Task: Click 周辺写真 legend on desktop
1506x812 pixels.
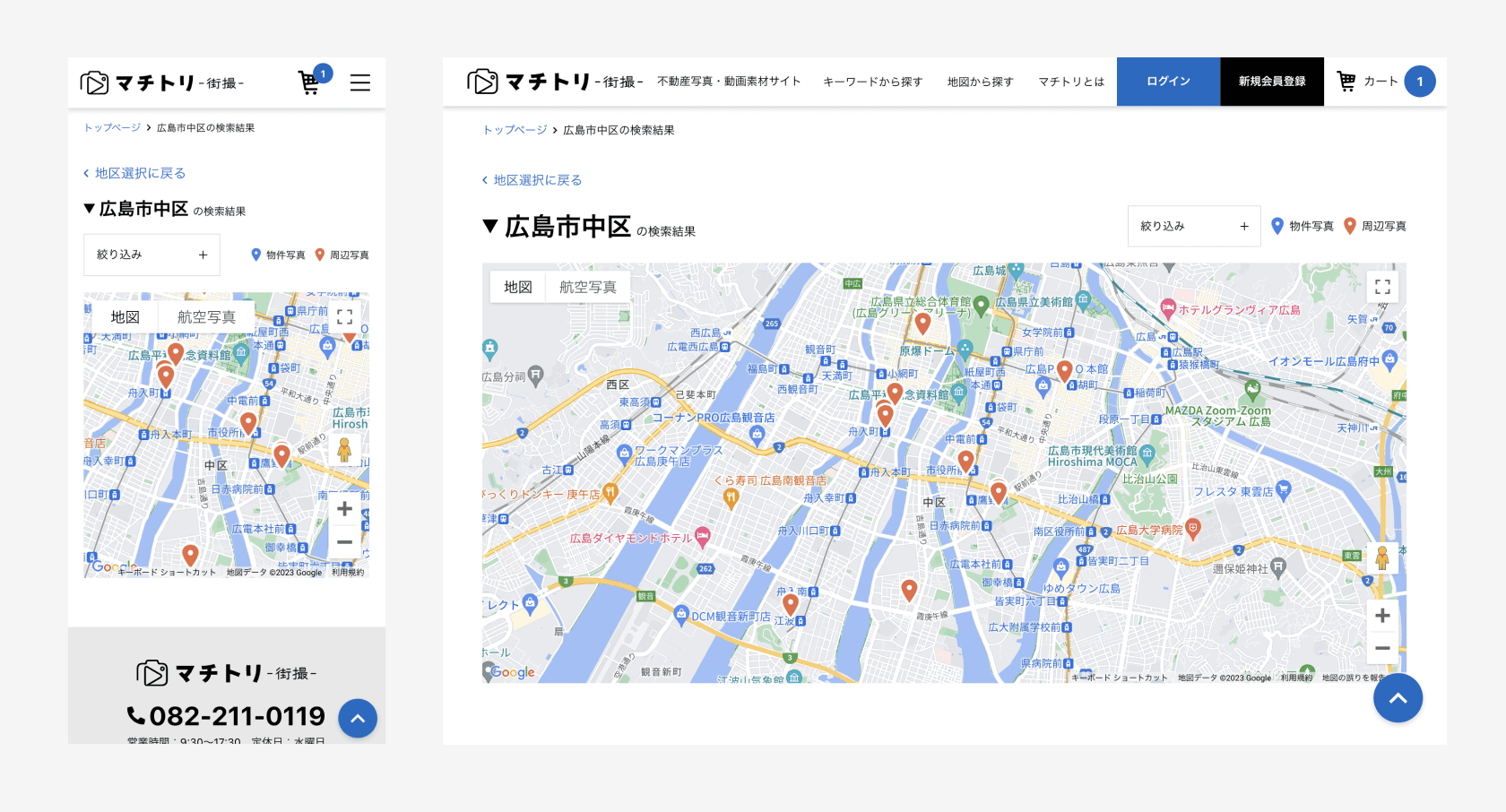Action: click(1375, 226)
